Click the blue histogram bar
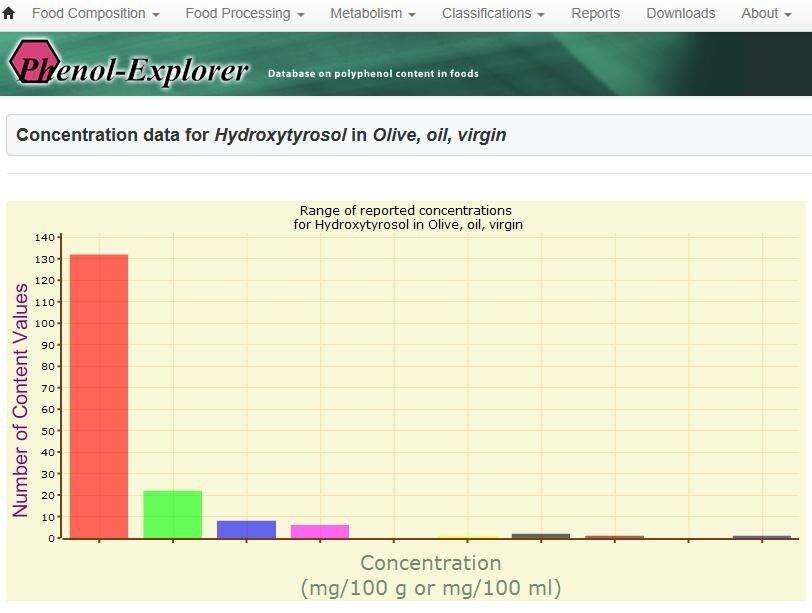 point(246,529)
